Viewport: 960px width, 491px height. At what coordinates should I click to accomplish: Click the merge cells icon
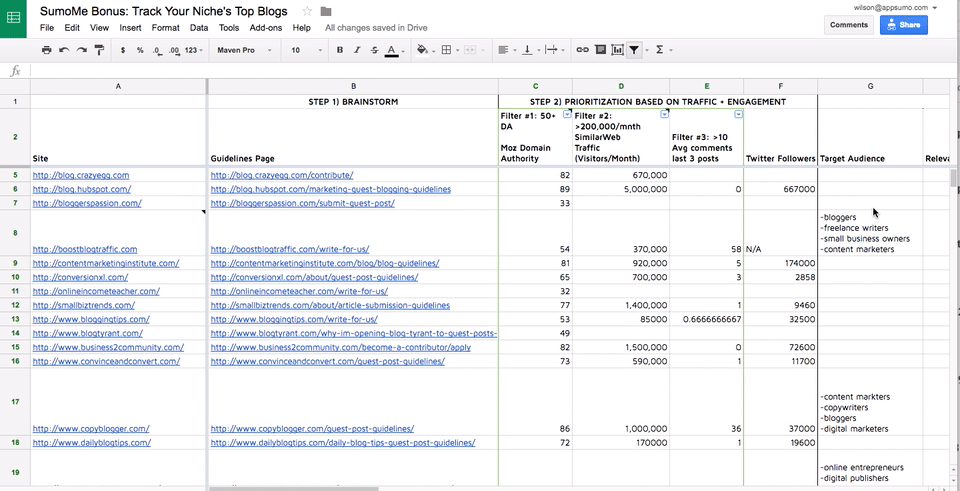click(x=471, y=50)
